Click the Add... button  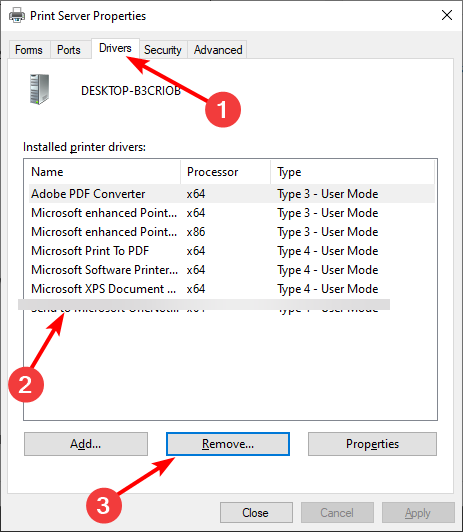point(86,444)
